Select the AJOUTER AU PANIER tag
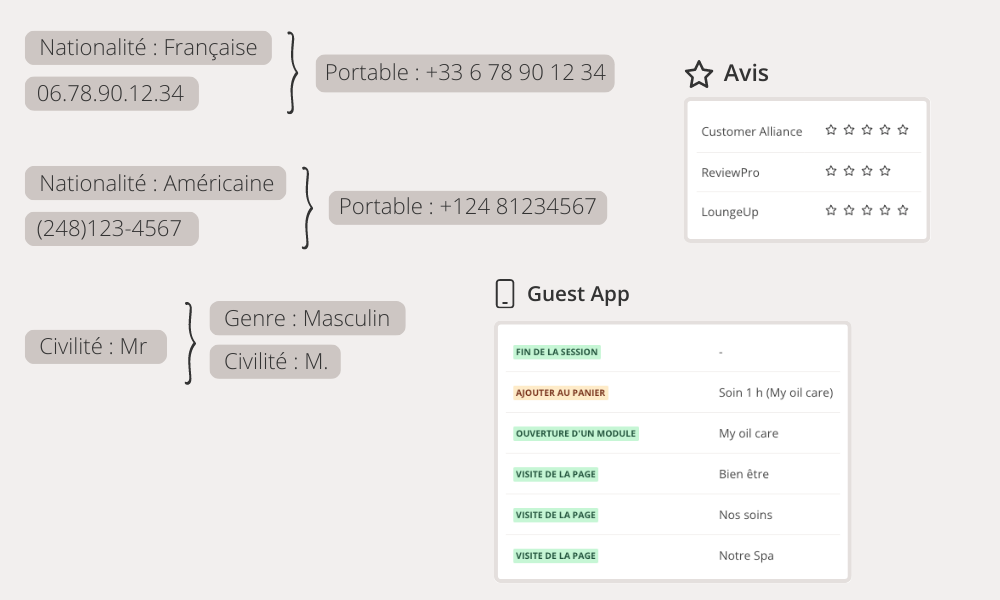1000x600 pixels. point(560,393)
